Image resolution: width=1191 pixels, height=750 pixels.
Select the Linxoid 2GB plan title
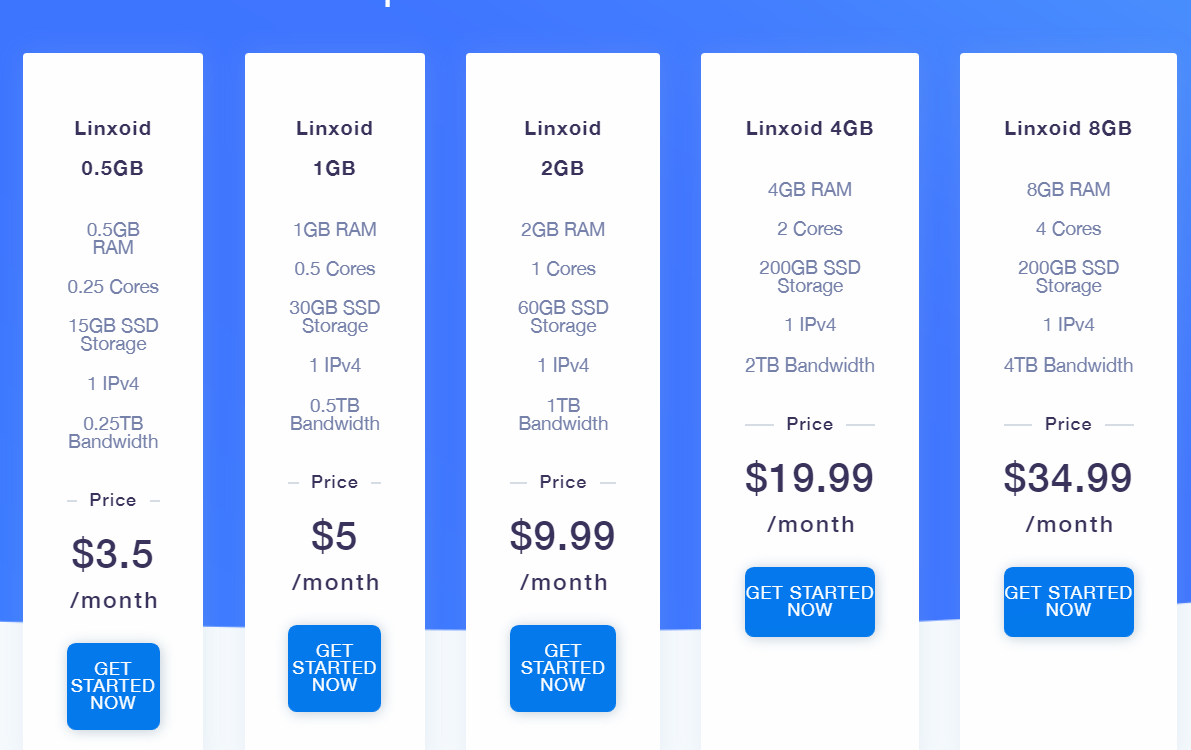tap(562, 148)
